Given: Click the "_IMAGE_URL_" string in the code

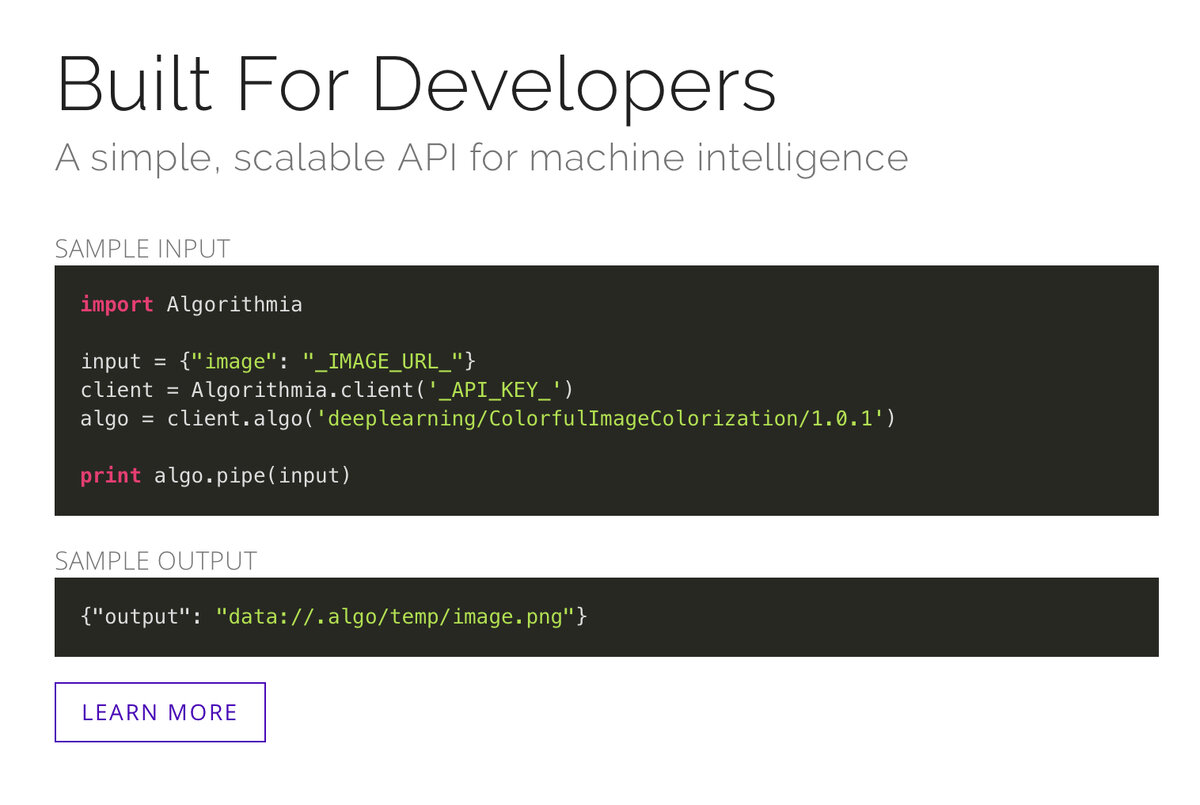Looking at the screenshot, I should point(382,361).
